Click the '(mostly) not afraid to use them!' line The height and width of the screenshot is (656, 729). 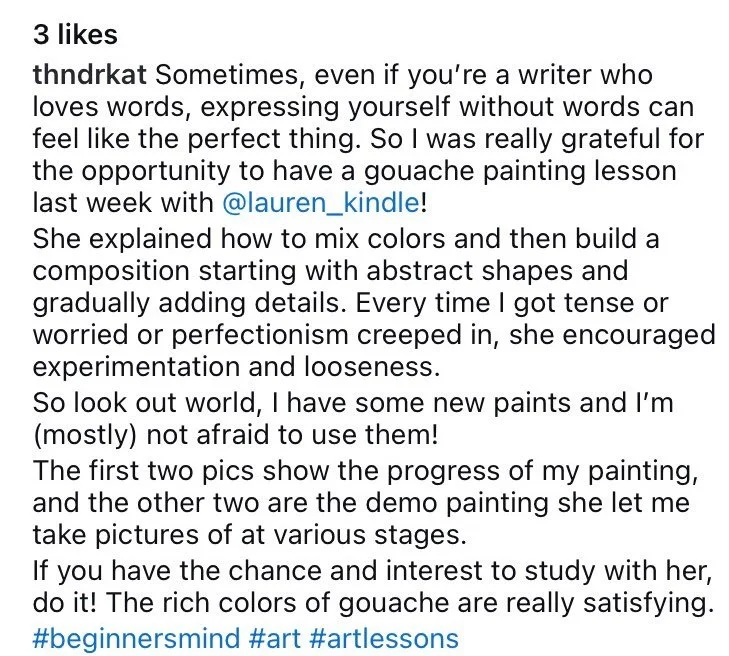235,436
